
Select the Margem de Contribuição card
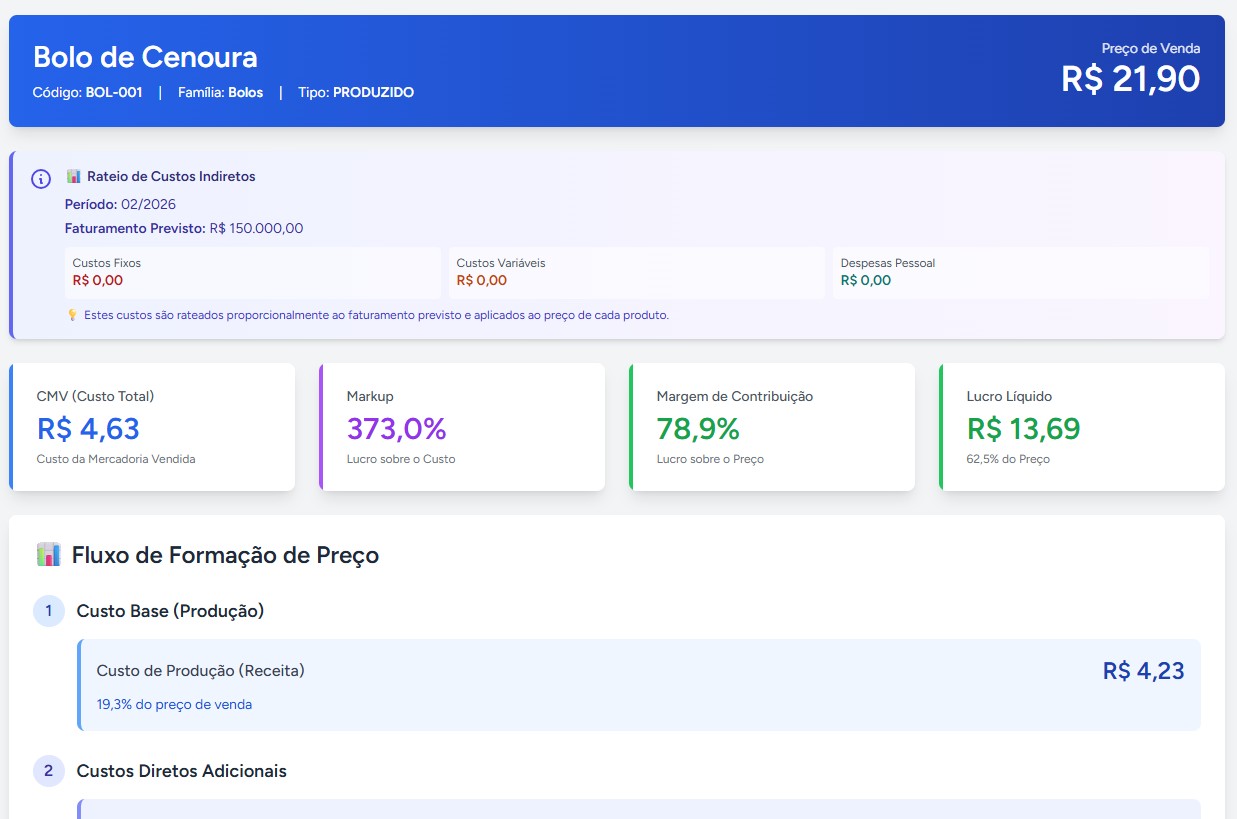[772, 427]
